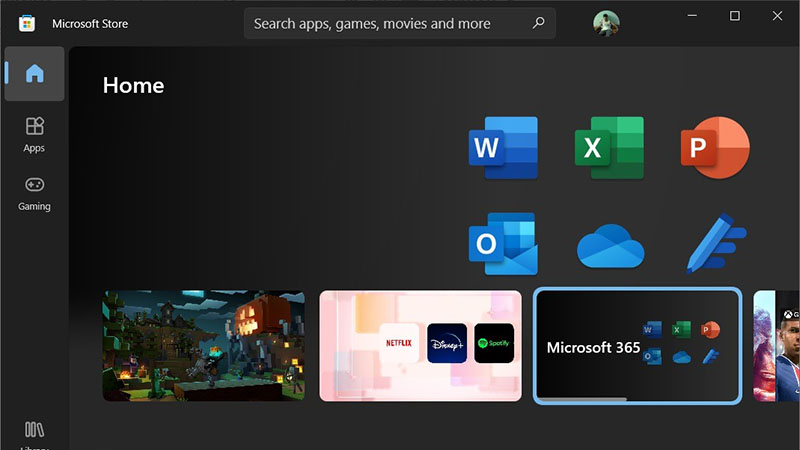
Task: Click the small Excel icon in Microsoft 365 card
Action: coord(681,330)
